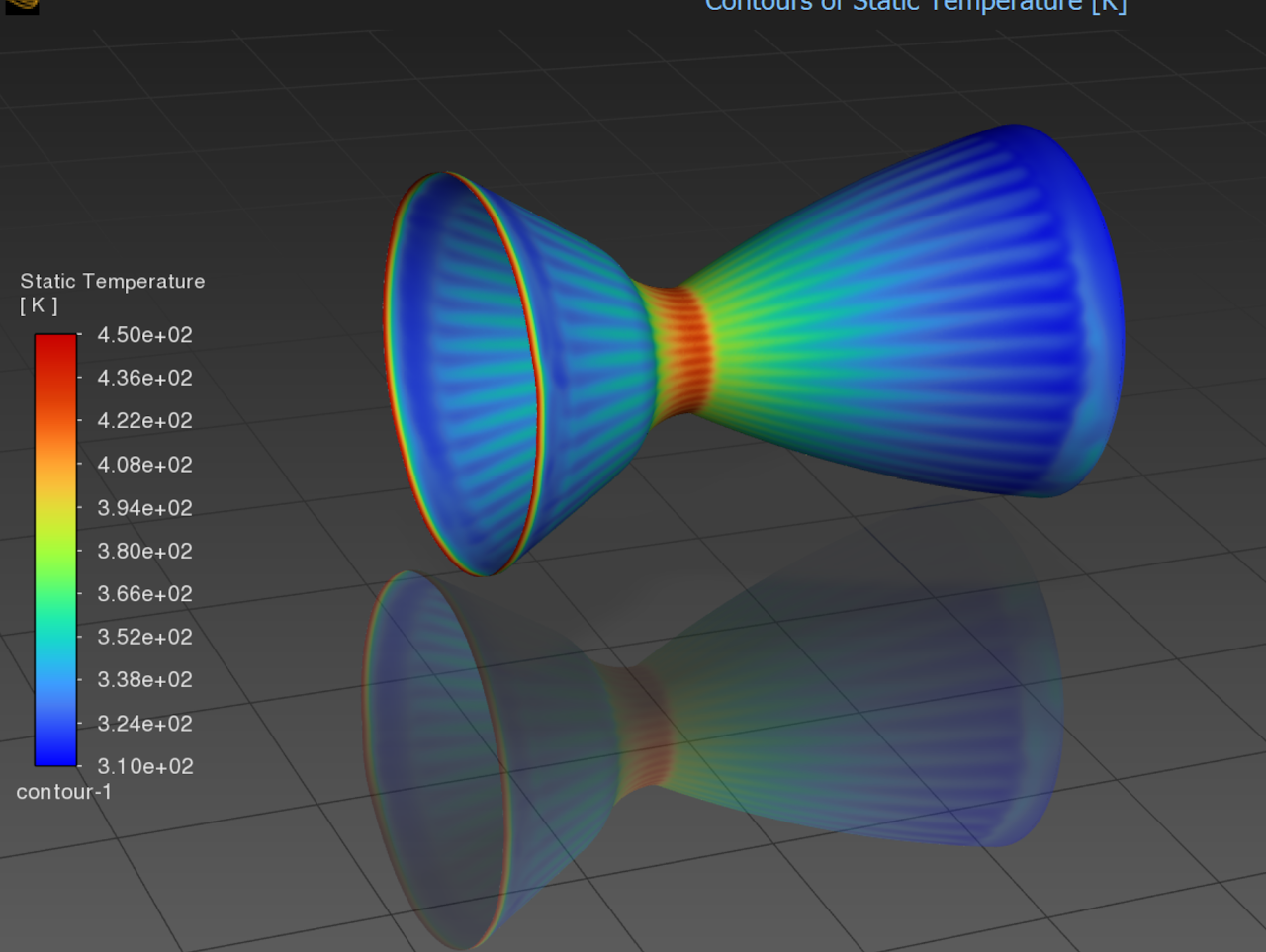Select the 3.38e+02 legend value

(x=144, y=680)
